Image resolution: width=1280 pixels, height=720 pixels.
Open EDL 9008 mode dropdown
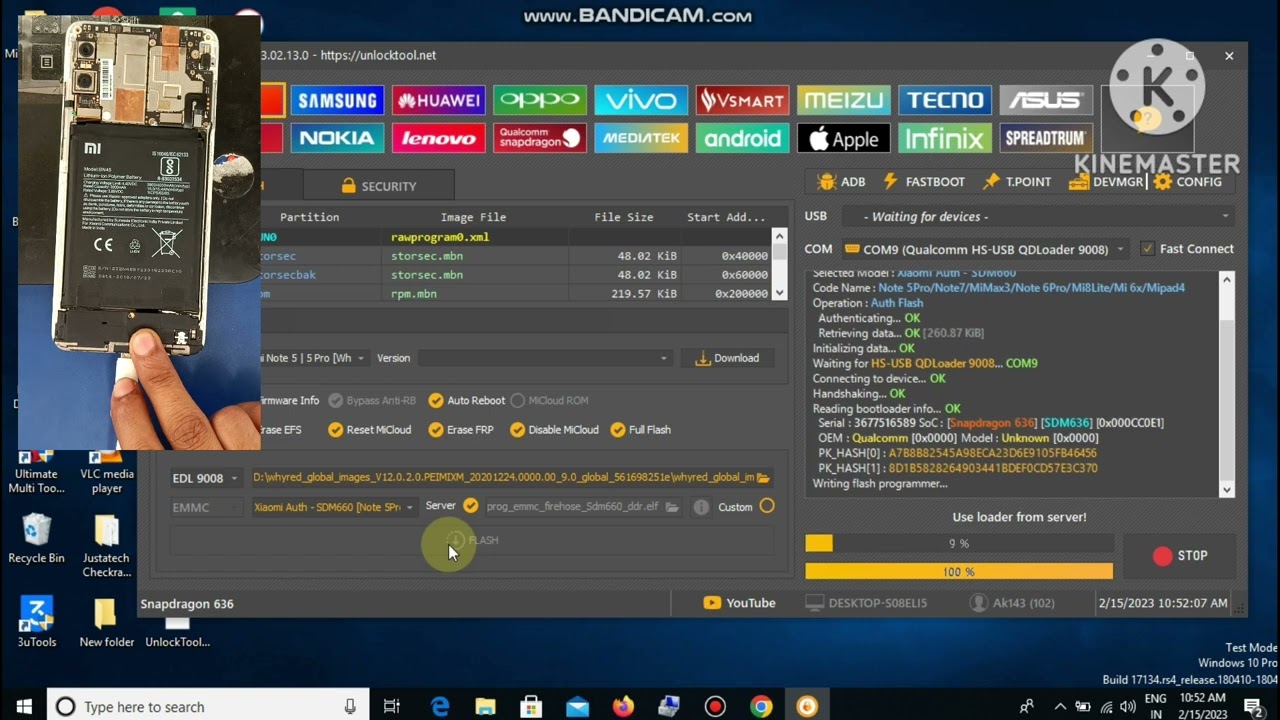[206, 478]
